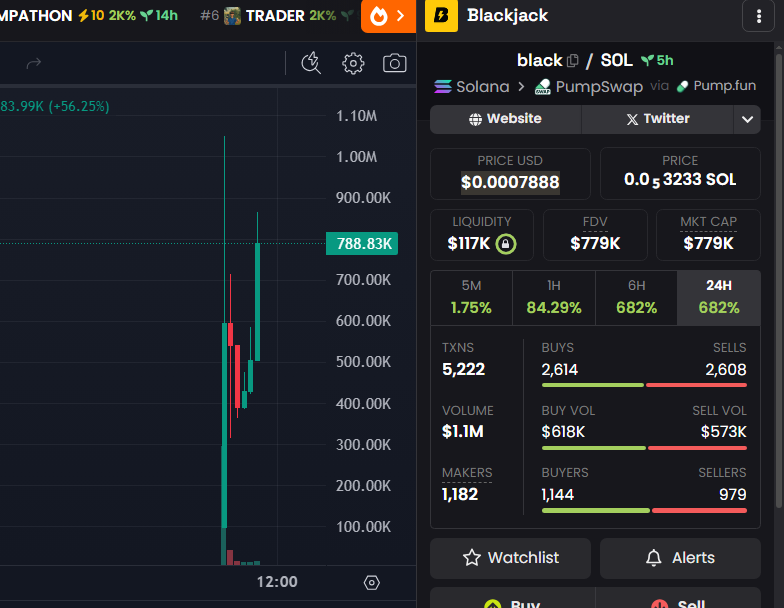Click the VOLUME $1.1M value
Screen dimensions: 784x608
(462, 432)
